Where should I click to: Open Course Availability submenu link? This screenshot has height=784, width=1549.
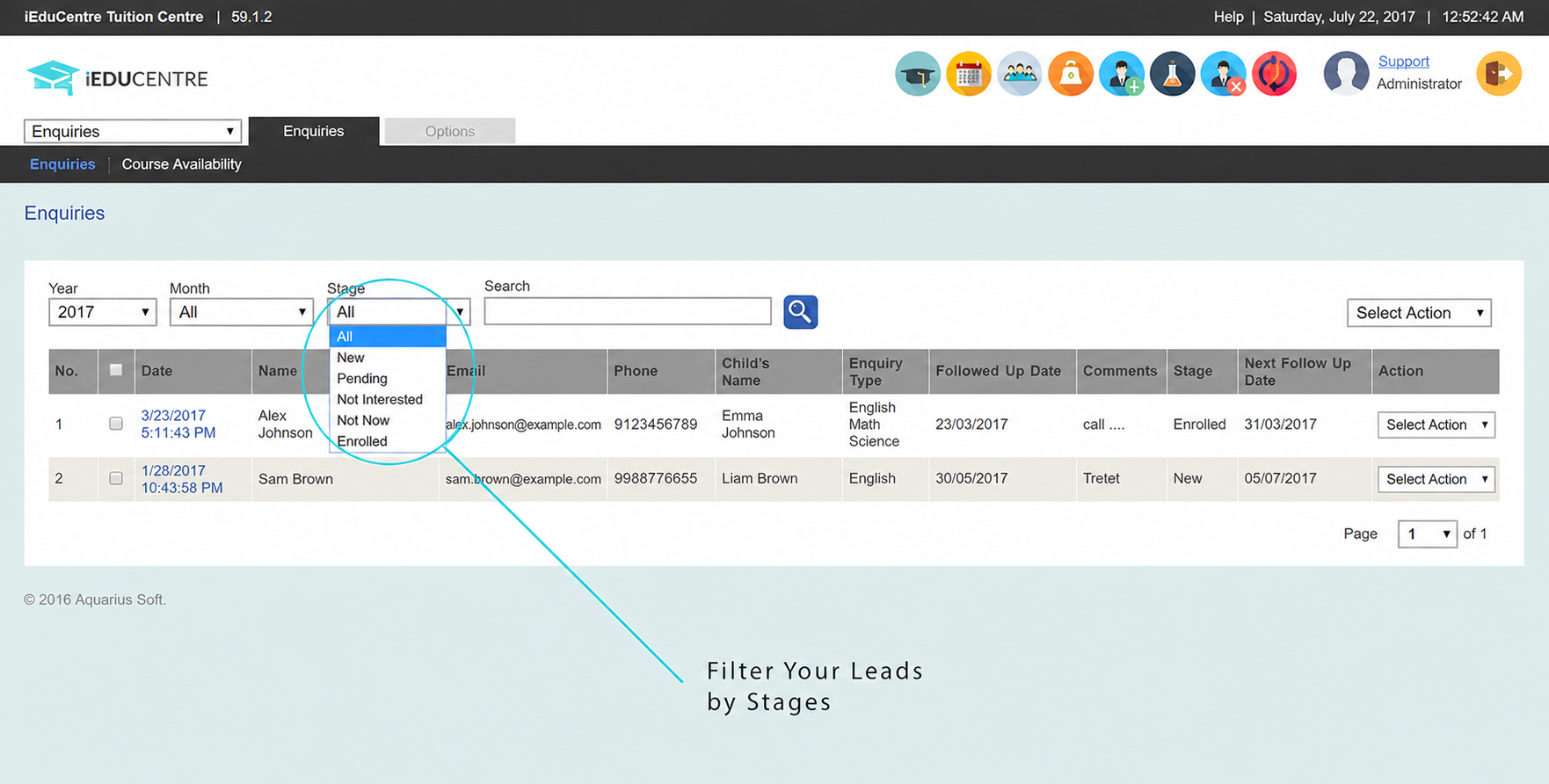tap(182, 164)
